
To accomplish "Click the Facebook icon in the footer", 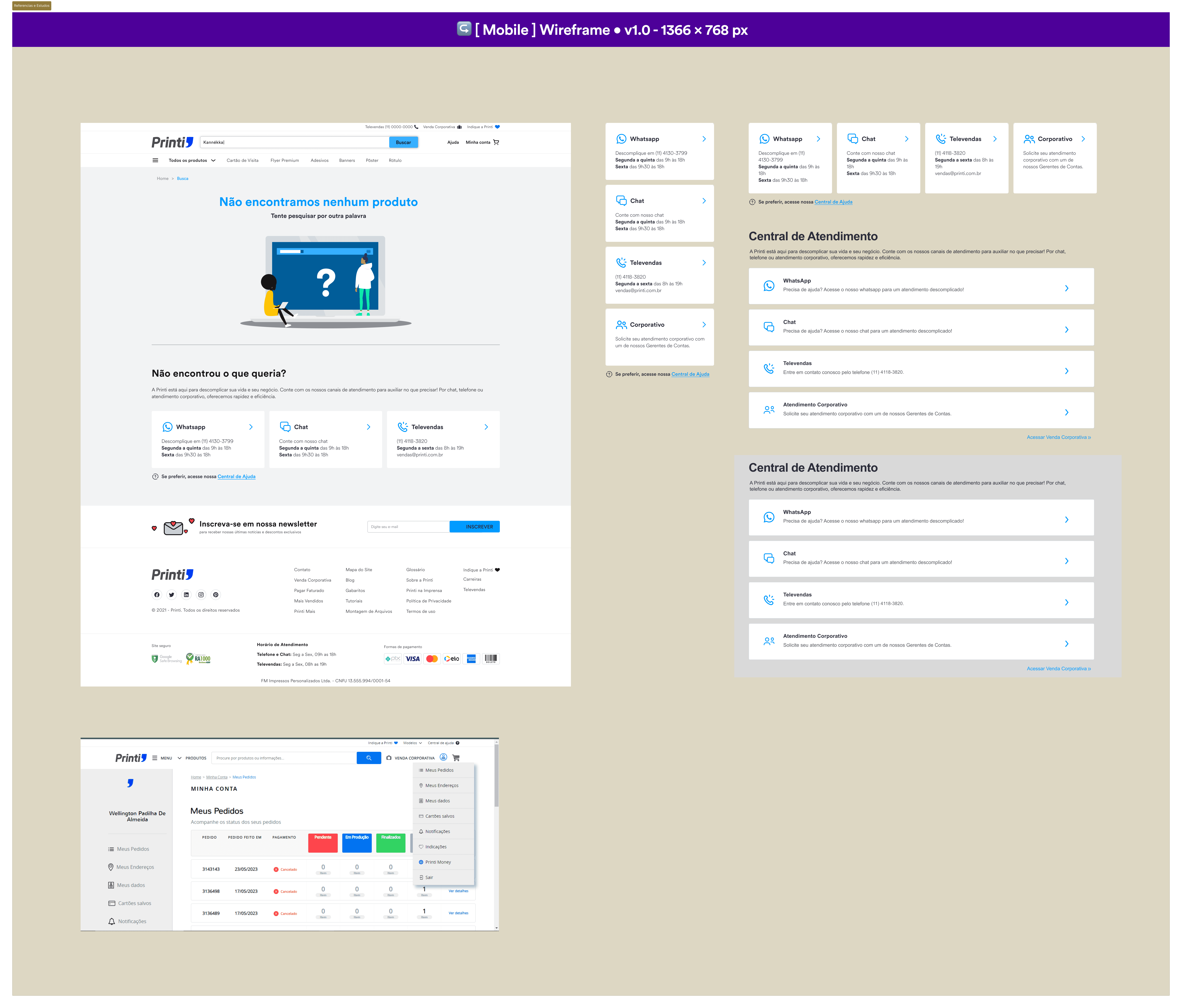I will point(157,594).
